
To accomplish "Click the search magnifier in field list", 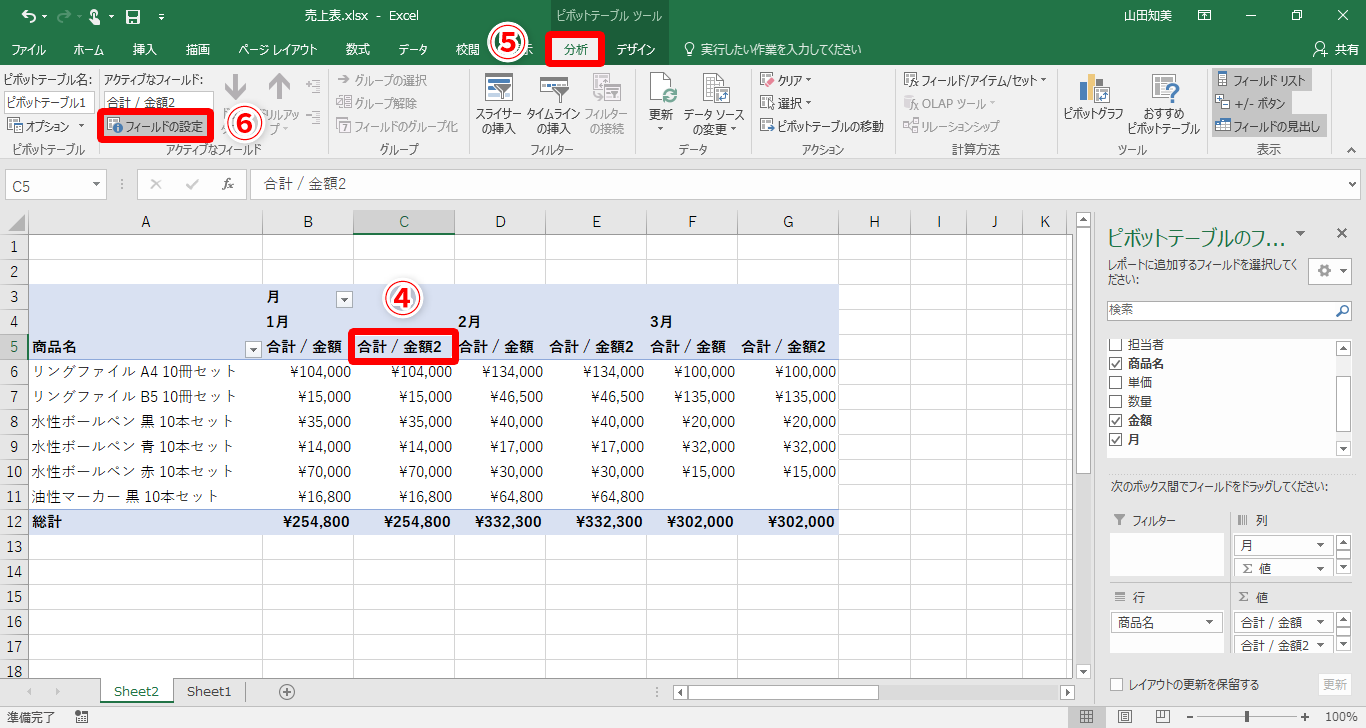I will click(1342, 311).
